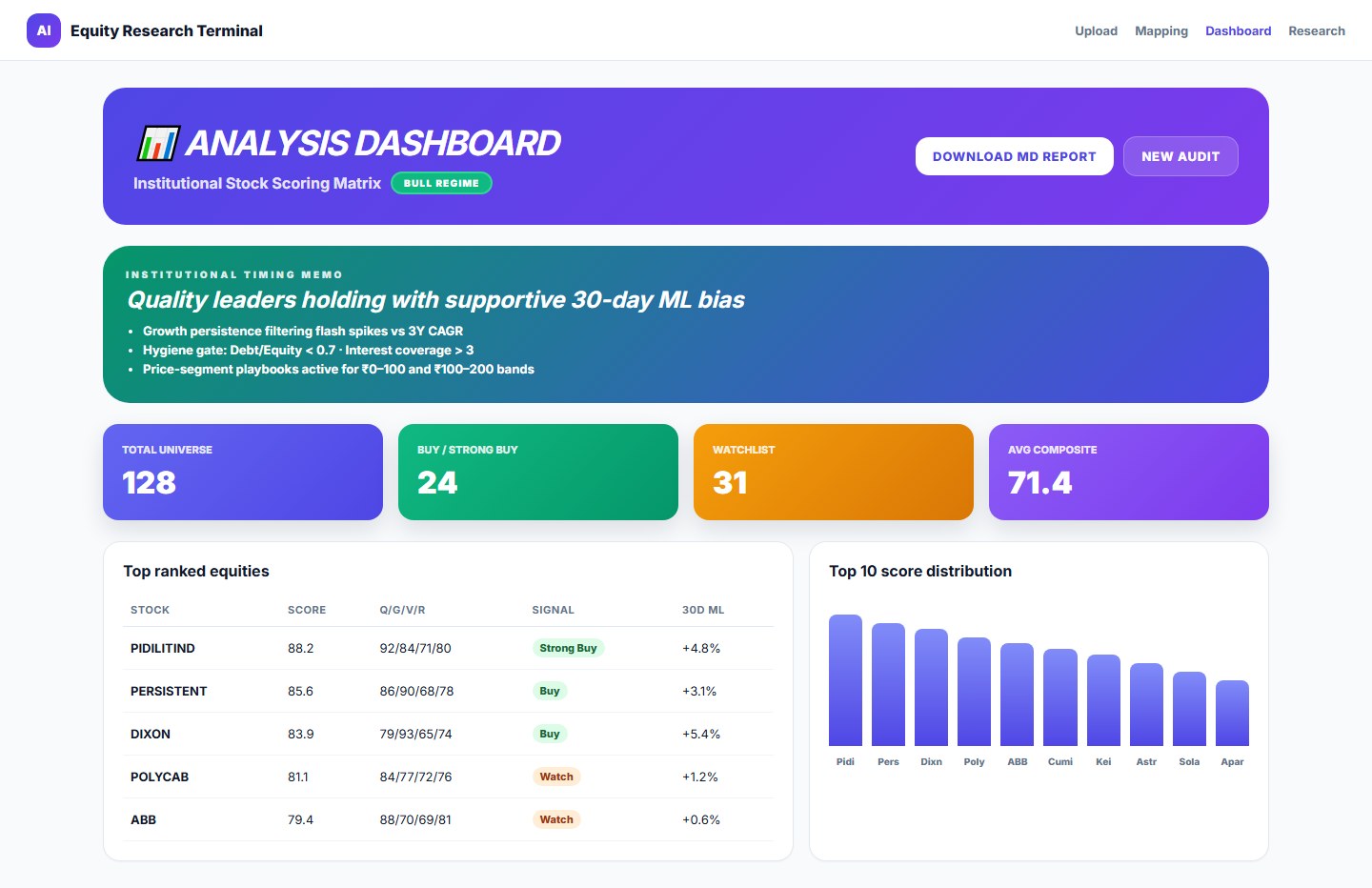
Task: Click the Poly bar in chart
Action: (974, 692)
